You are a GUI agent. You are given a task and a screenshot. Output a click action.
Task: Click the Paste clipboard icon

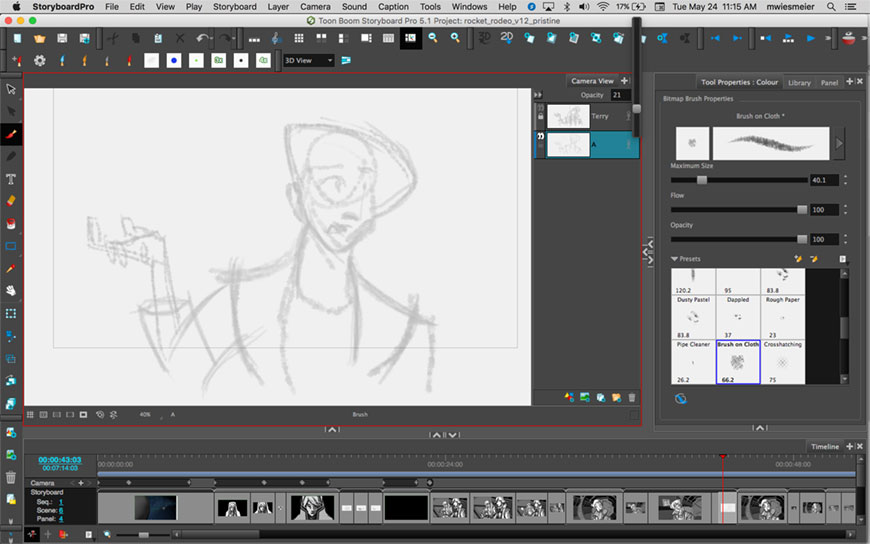tap(158, 38)
